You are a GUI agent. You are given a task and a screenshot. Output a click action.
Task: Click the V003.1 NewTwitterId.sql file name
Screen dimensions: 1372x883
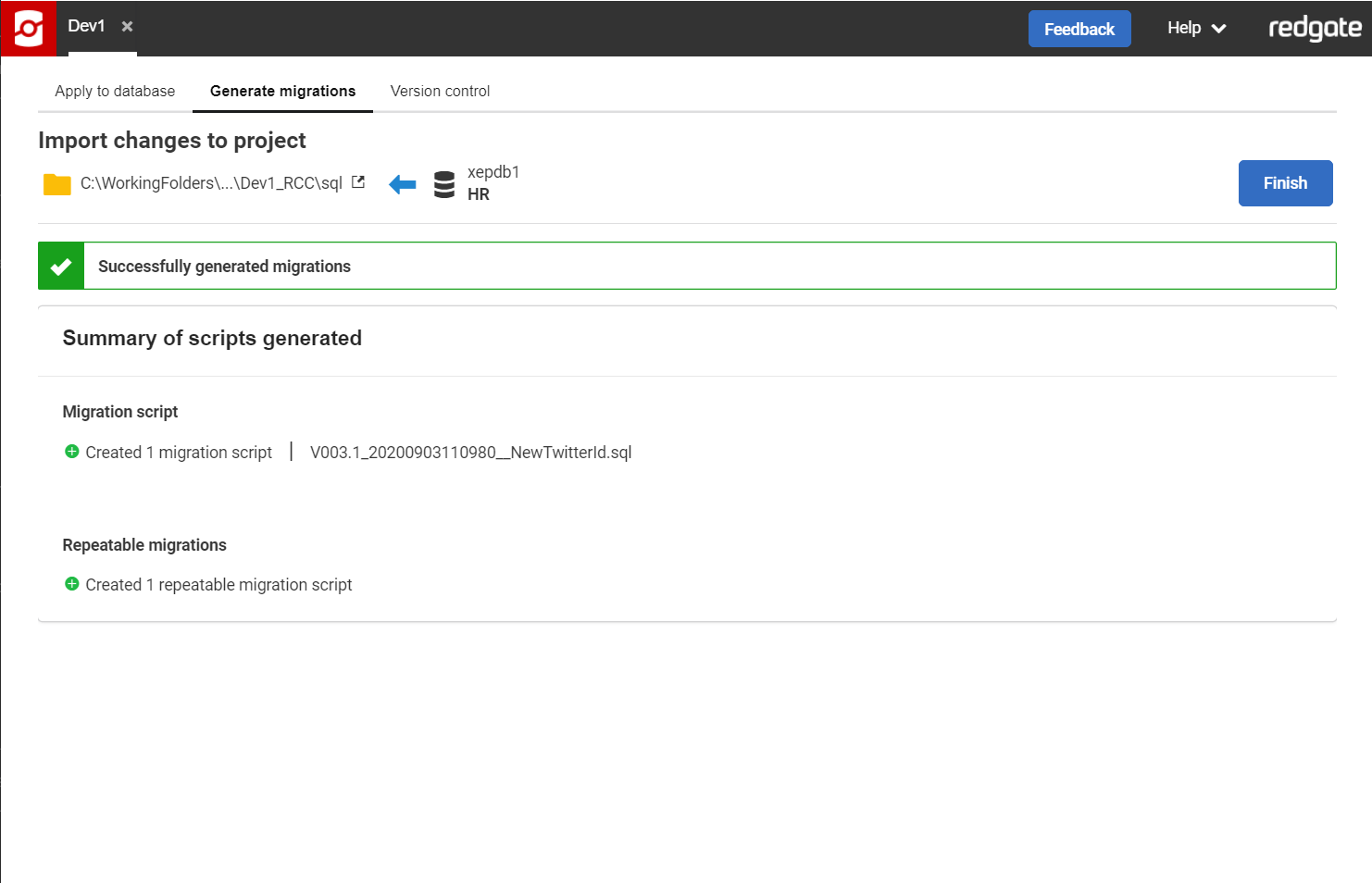point(470,453)
